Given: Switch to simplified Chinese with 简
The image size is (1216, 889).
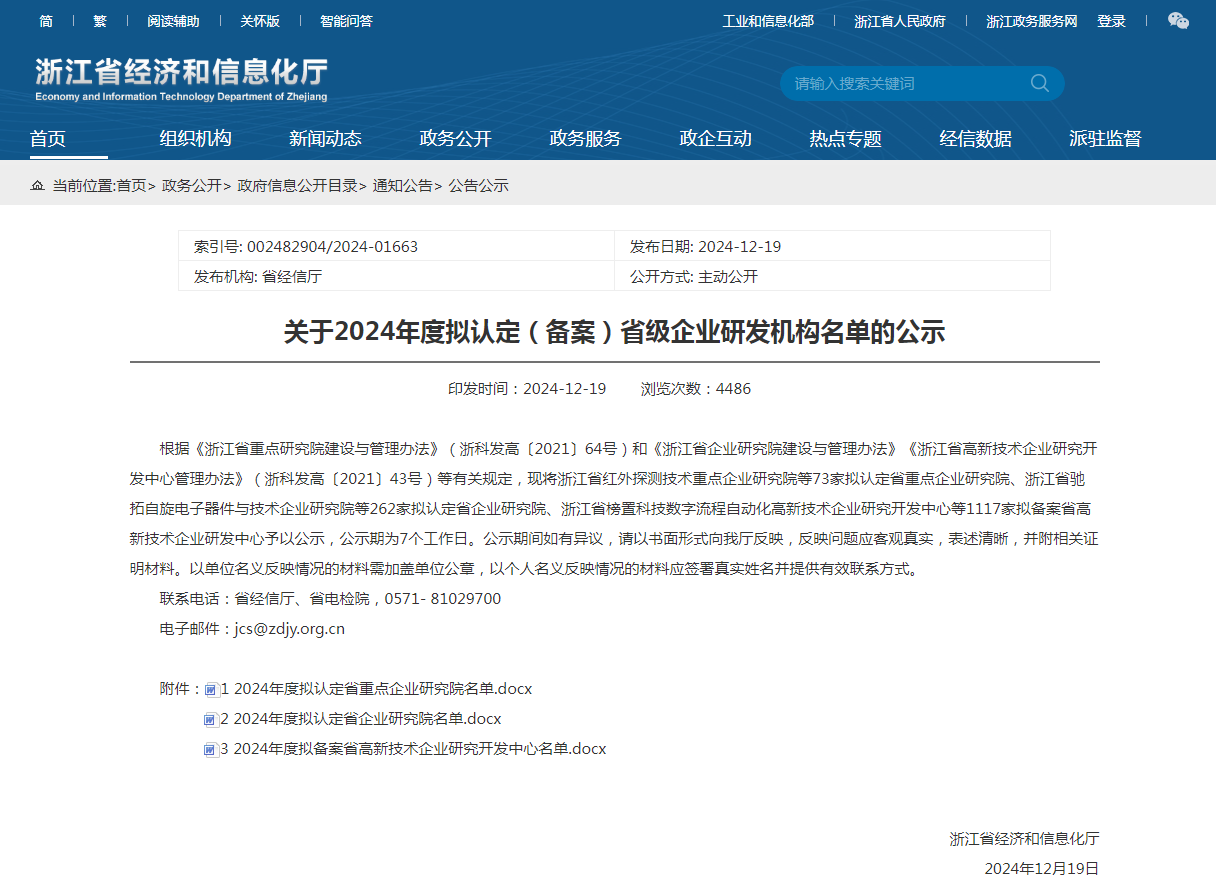Looking at the screenshot, I should click(46, 20).
